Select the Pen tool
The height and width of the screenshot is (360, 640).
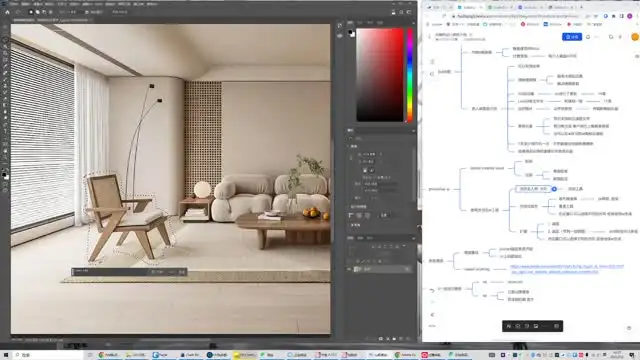[5, 125]
